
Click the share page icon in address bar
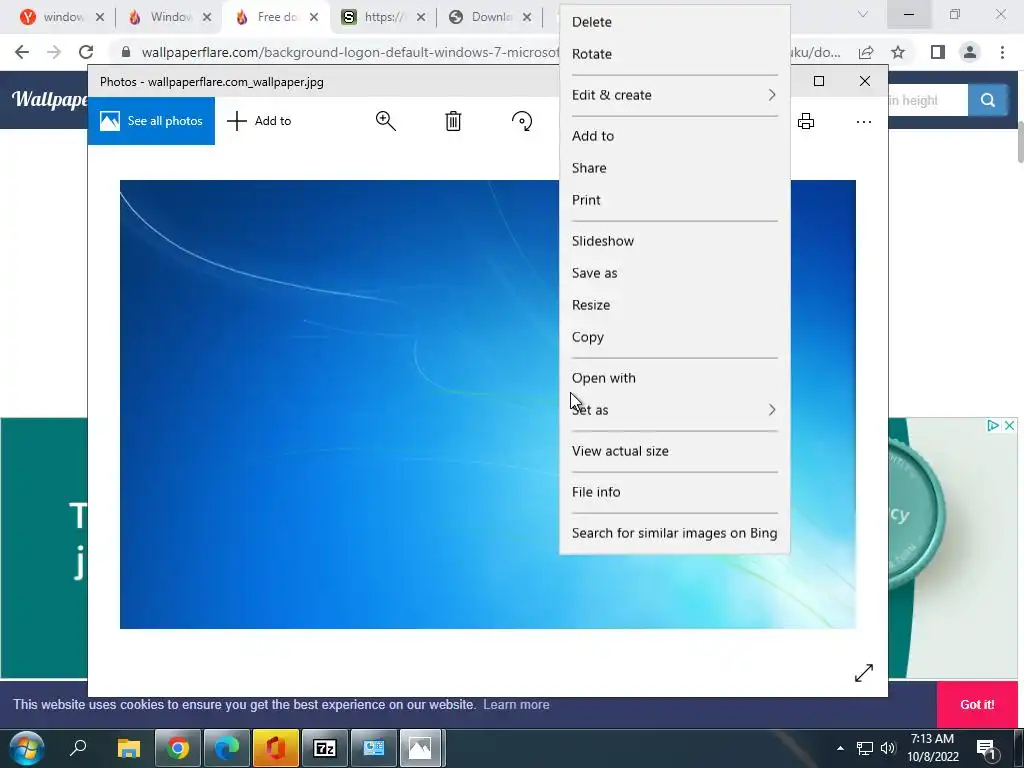866,52
